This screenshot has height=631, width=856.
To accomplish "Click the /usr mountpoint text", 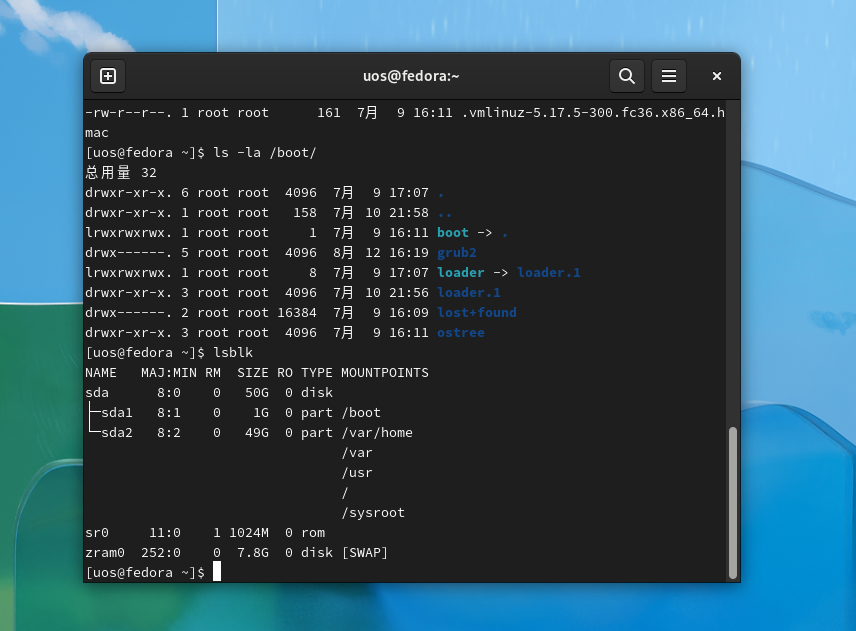I will click(357, 473).
